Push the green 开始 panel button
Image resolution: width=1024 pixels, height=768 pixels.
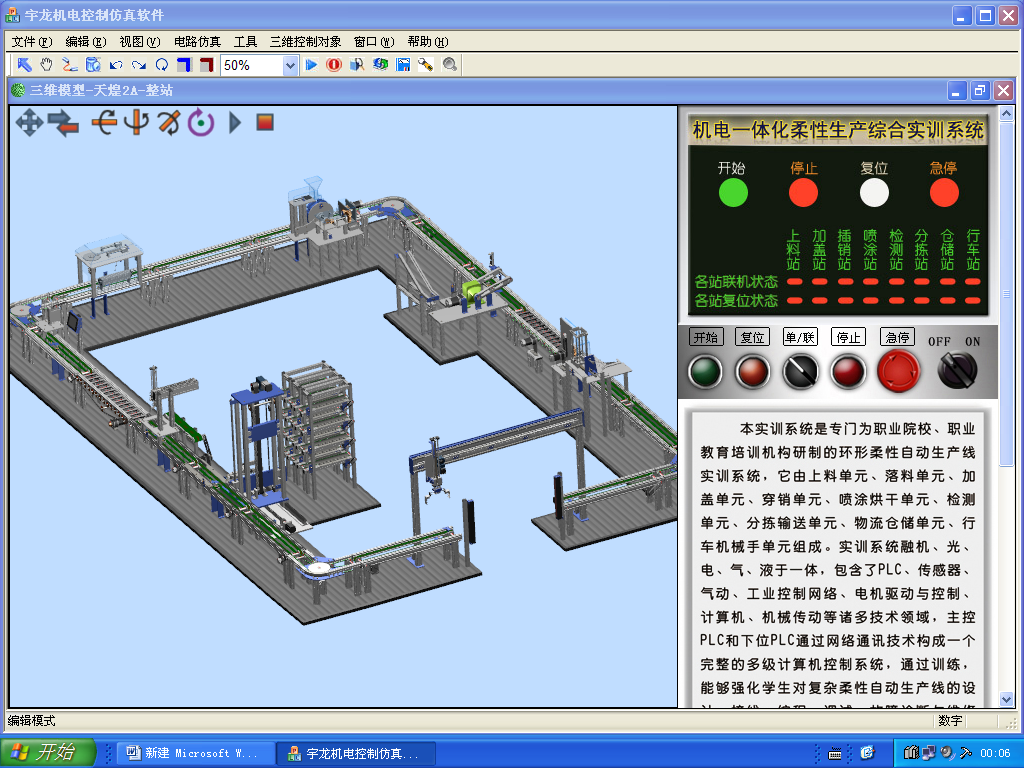(705, 372)
